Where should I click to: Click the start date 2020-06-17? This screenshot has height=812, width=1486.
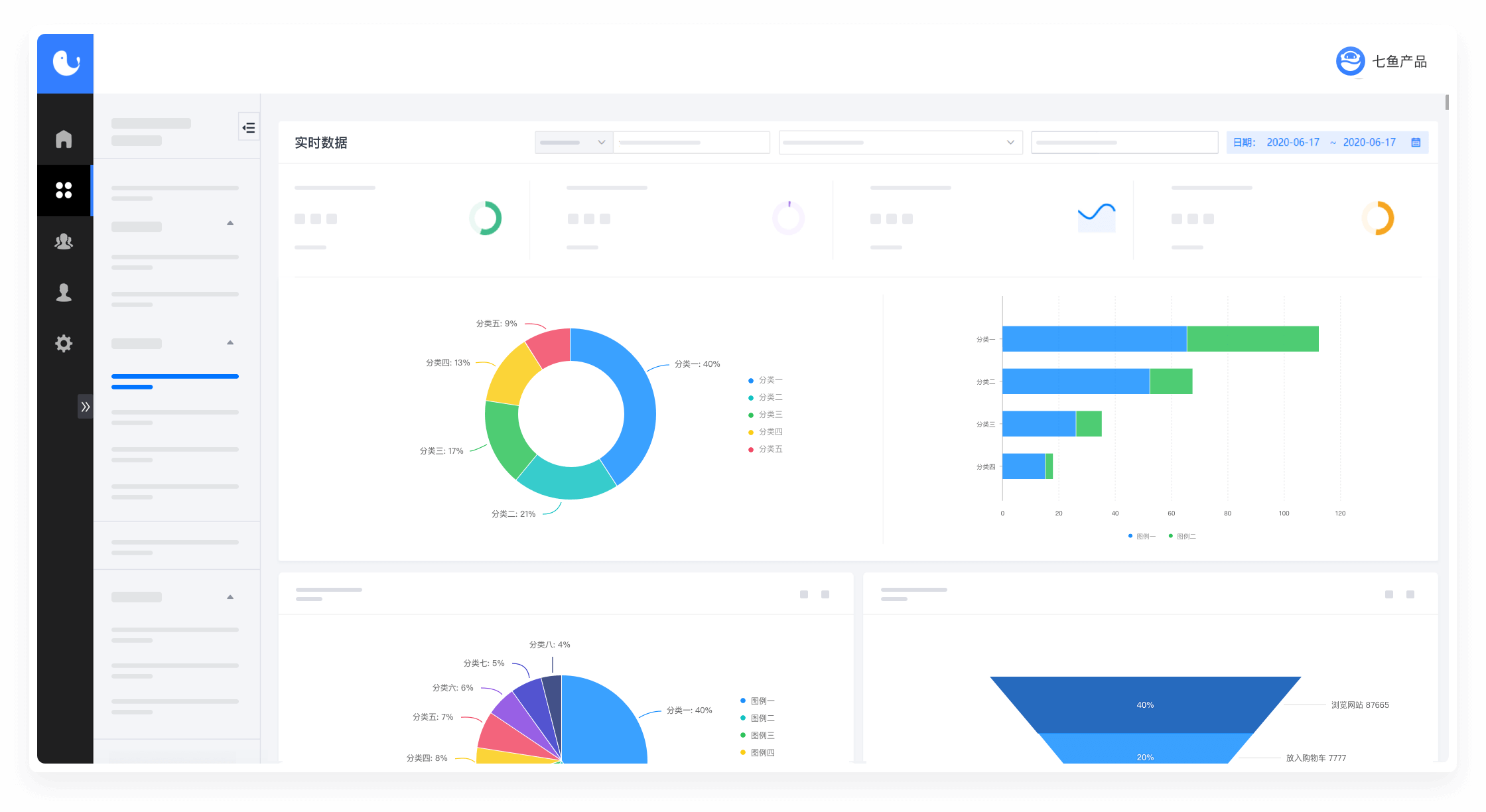coord(1292,143)
